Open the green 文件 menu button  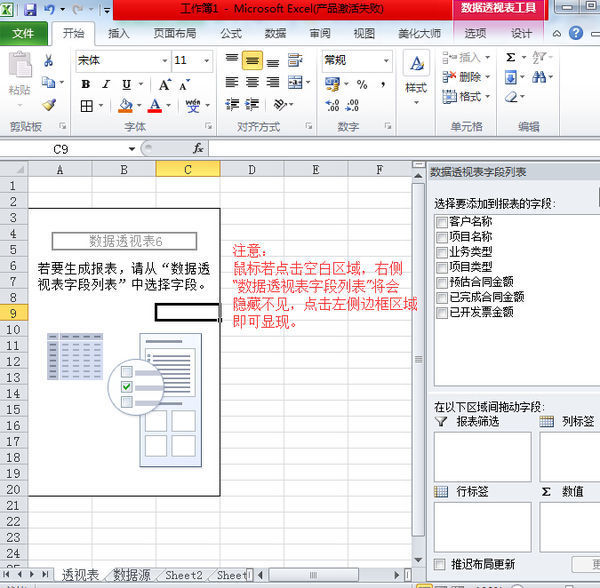[23, 33]
